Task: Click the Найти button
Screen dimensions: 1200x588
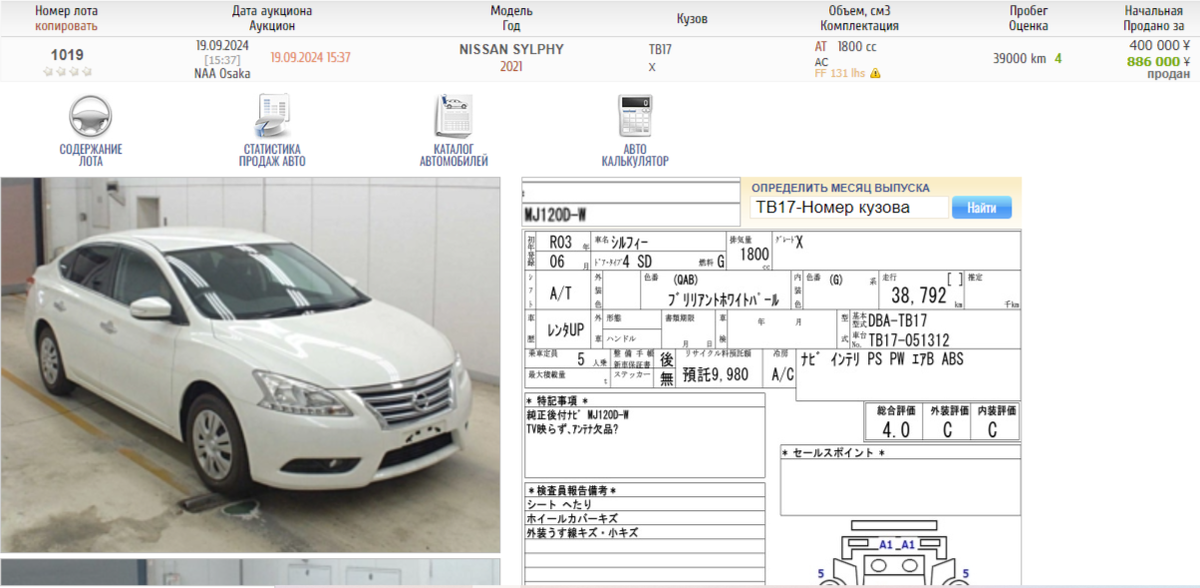Action: pyautogui.click(x=981, y=208)
